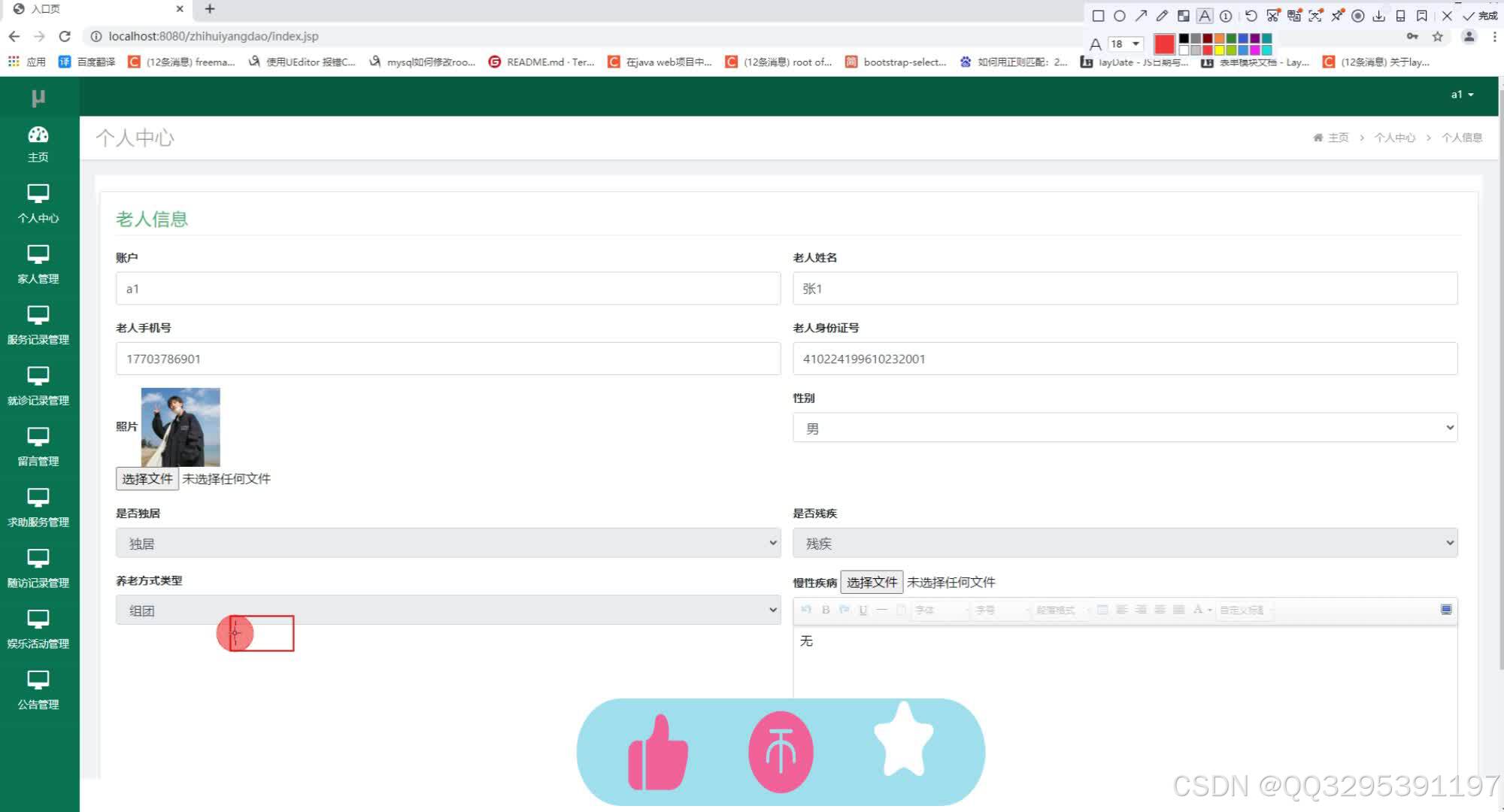Toggle underline in the editor toolbar
The image size is (1504, 812).
[x=863, y=610]
